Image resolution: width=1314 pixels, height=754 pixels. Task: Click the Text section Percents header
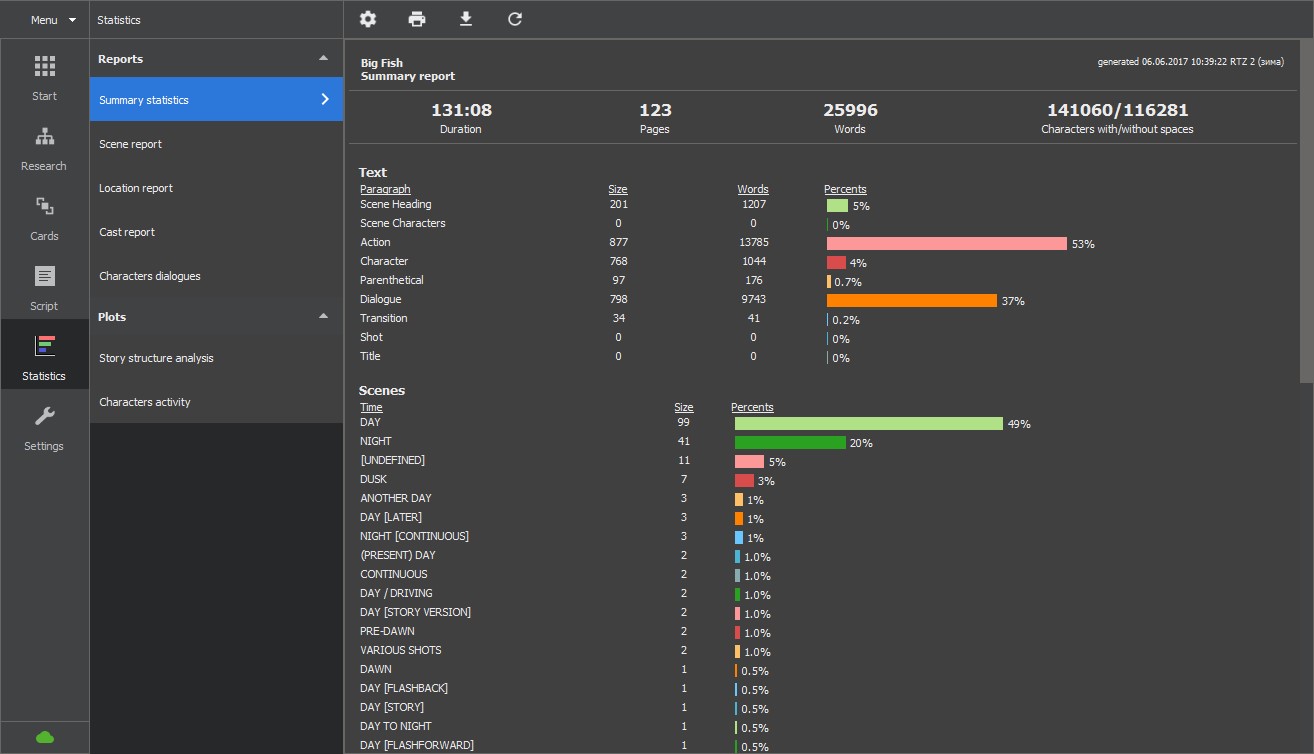tap(845, 189)
